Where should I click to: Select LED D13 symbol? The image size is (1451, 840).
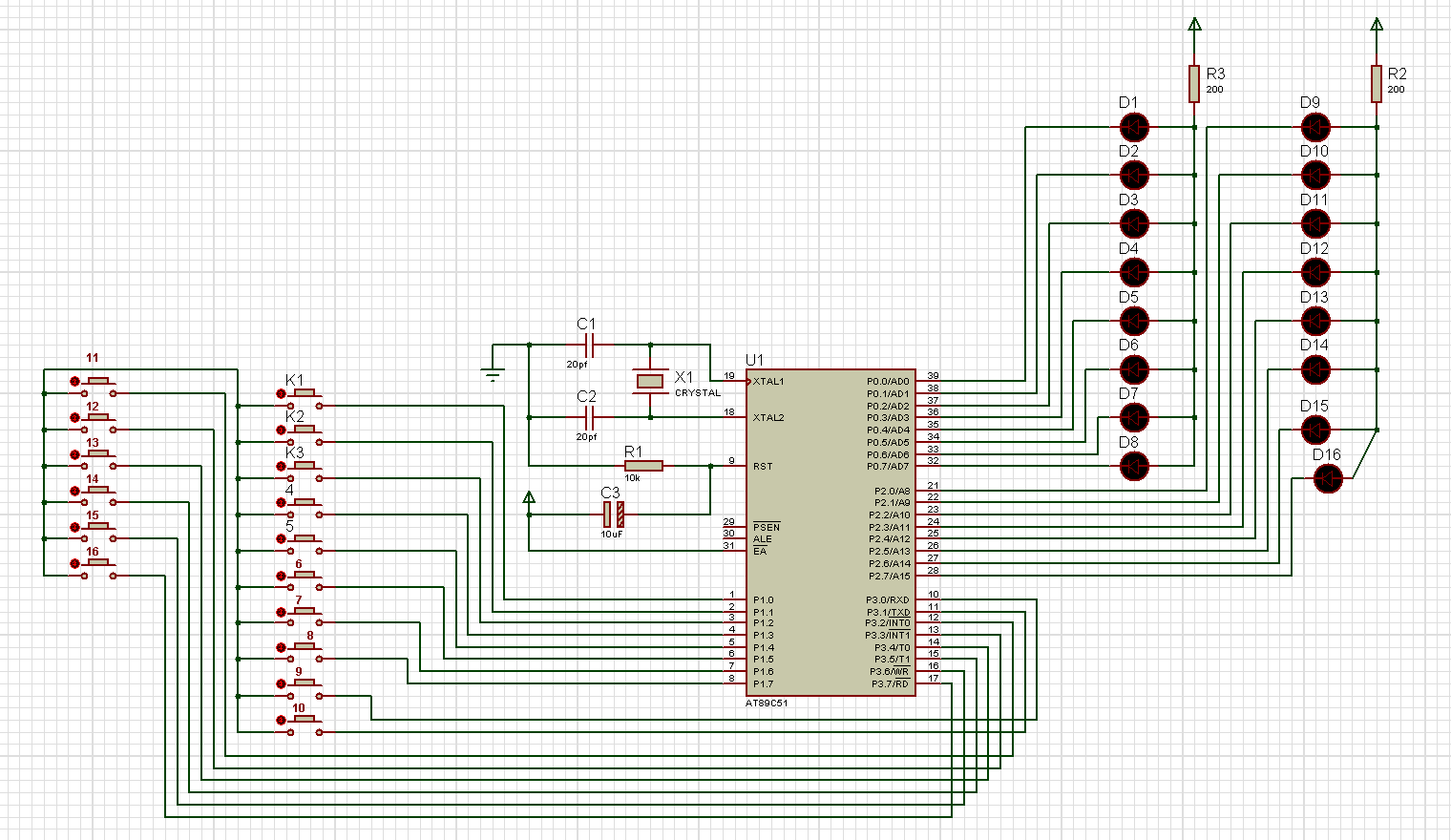[1315, 321]
